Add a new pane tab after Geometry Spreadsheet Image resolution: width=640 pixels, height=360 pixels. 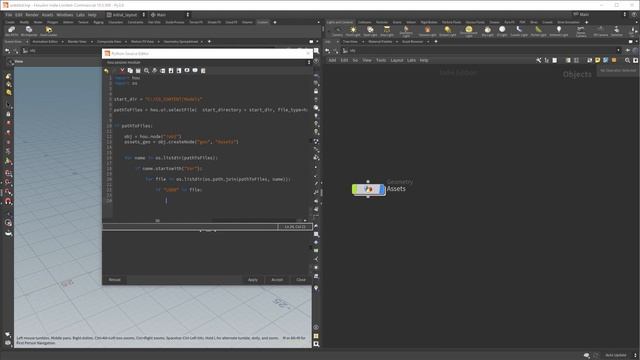point(209,42)
